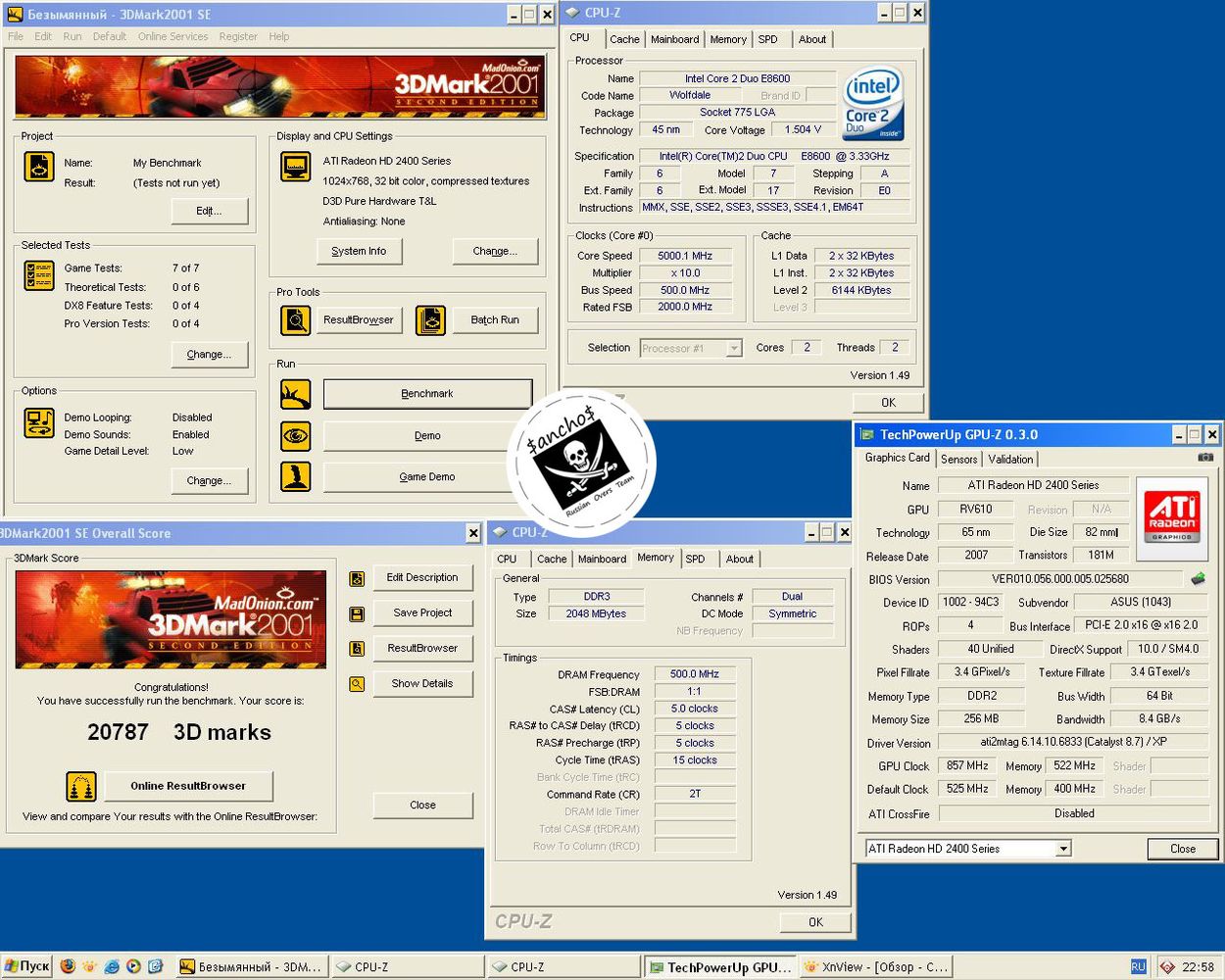1225x980 pixels.
Task: Click the GPU-Z screenshot camera icon
Action: click(x=1205, y=458)
